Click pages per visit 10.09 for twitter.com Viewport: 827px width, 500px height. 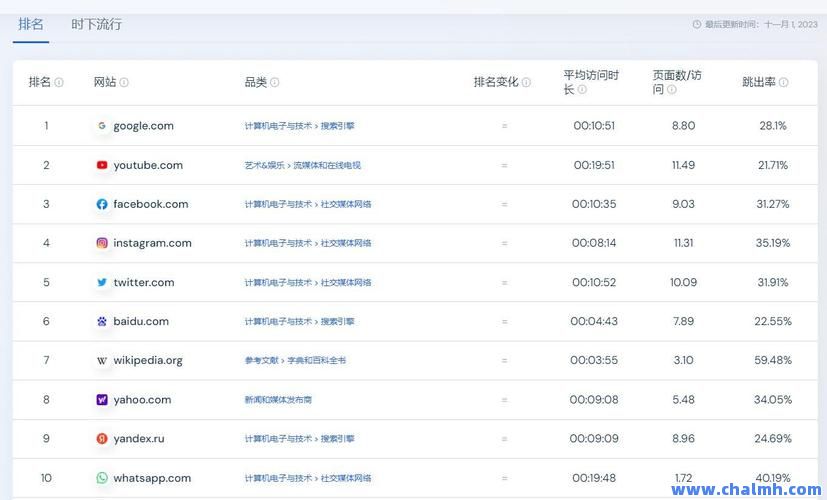[x=684, y=282]
